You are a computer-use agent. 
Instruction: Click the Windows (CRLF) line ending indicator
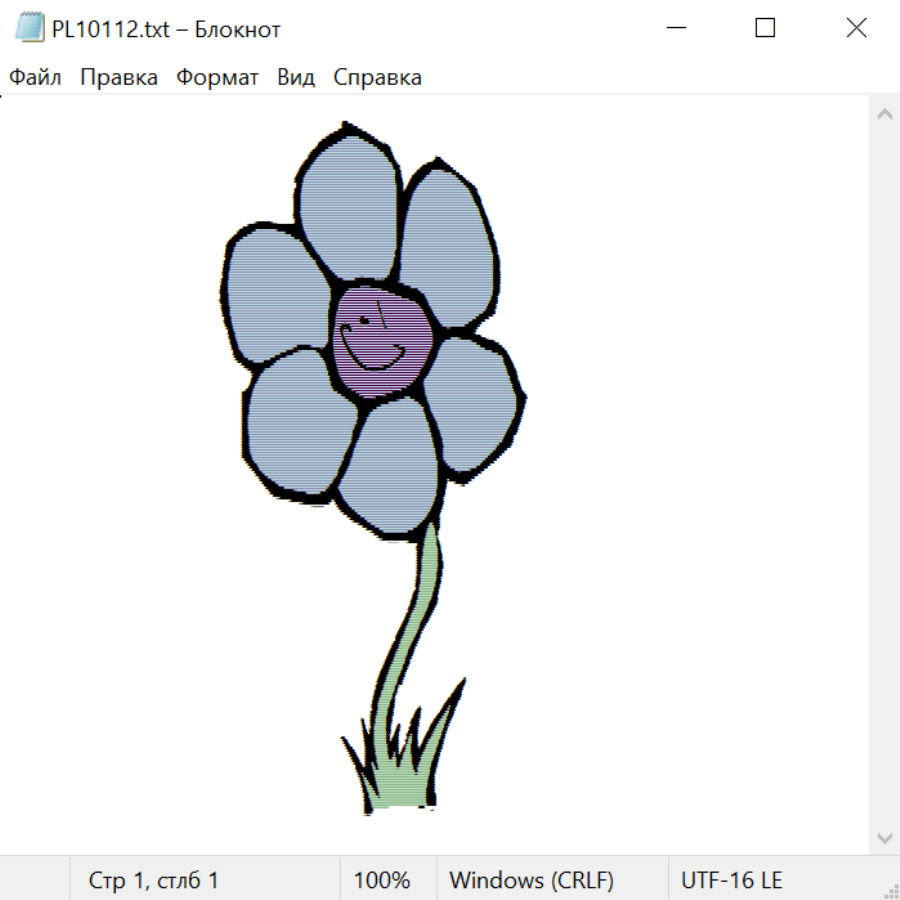[531, 880]
